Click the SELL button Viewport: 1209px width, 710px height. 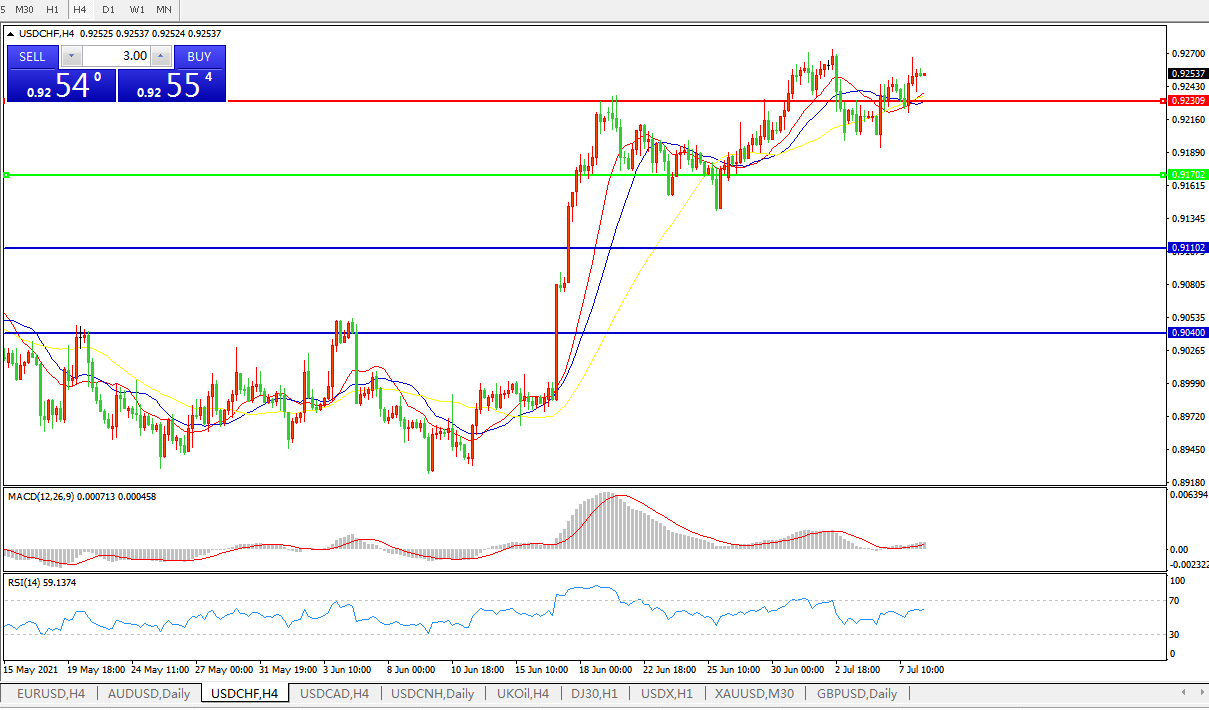click(32, 57)
